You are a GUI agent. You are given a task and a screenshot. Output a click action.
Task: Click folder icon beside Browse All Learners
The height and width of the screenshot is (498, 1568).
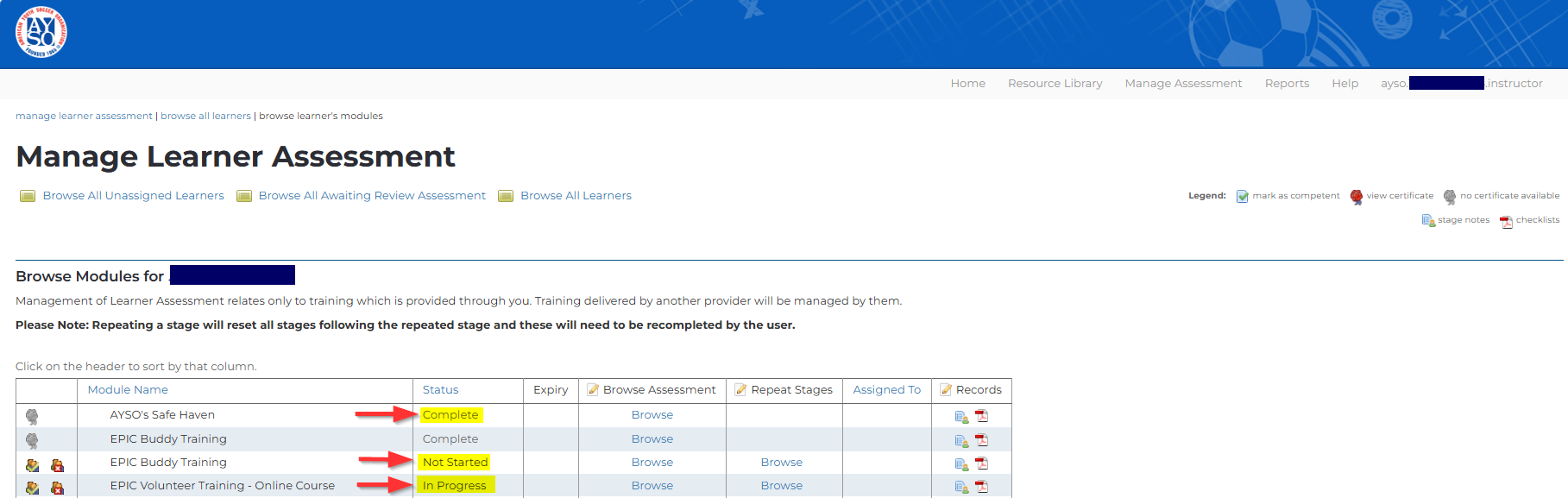coord(506,196)
